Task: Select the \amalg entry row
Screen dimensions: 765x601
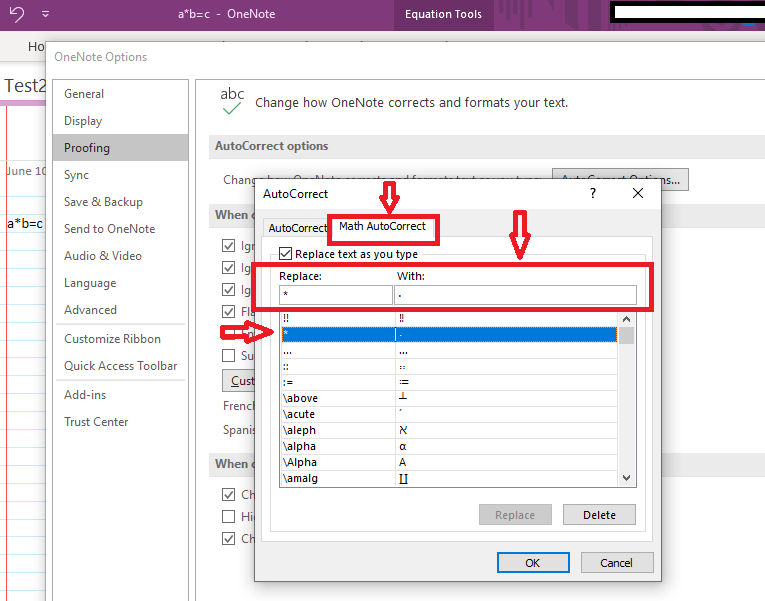Action: pos(449,479)
